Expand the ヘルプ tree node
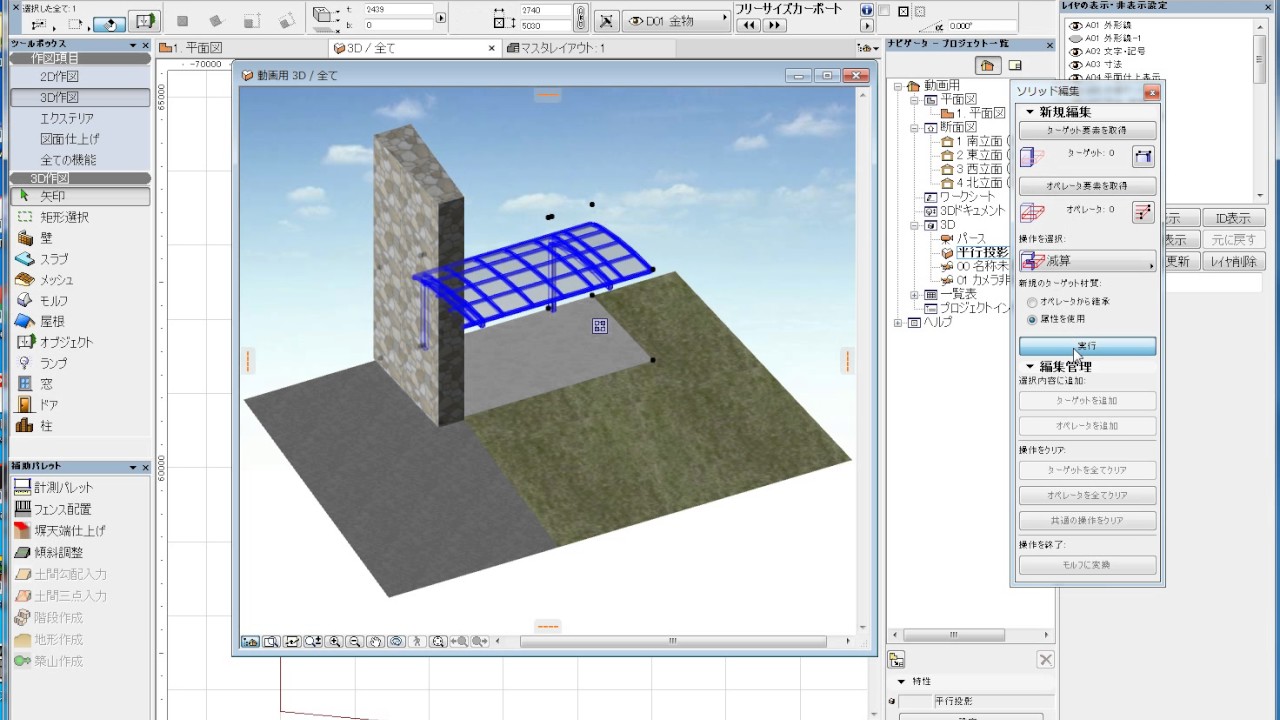Screen dimensions: 1280x720 click(x=898, y=323)
